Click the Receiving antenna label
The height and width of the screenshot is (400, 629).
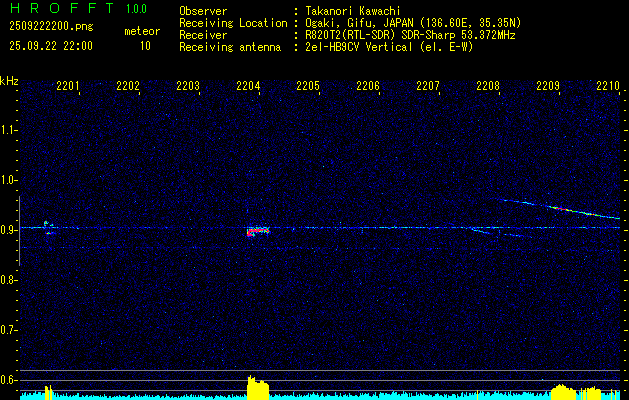click(230, 47)
